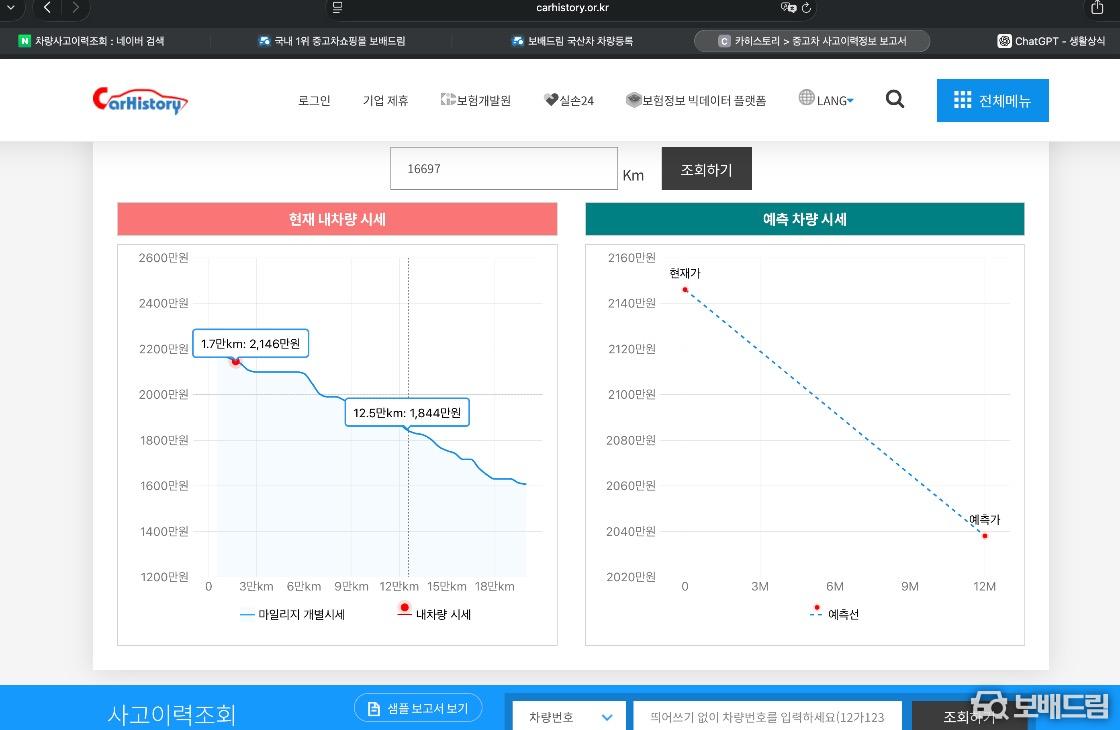The width and height of the screenshot is (1120, 730).
Task: Click the 샘플 보고서 보기 button
Action: coord(418,708)
